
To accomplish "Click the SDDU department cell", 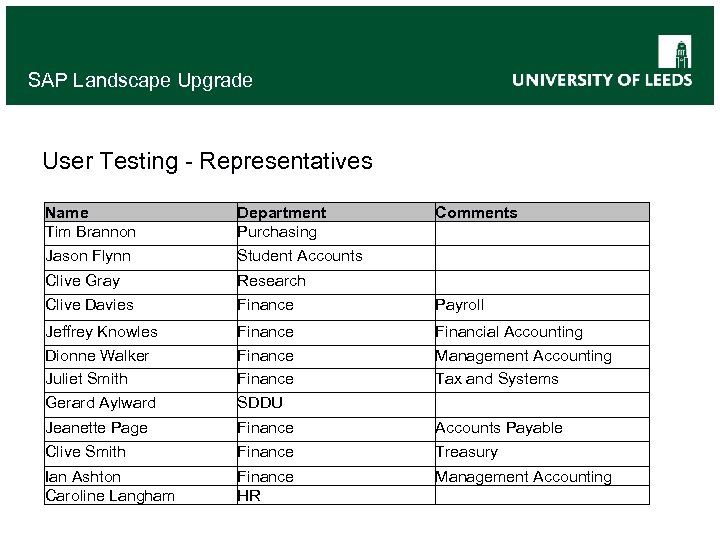I will point(259,403).
